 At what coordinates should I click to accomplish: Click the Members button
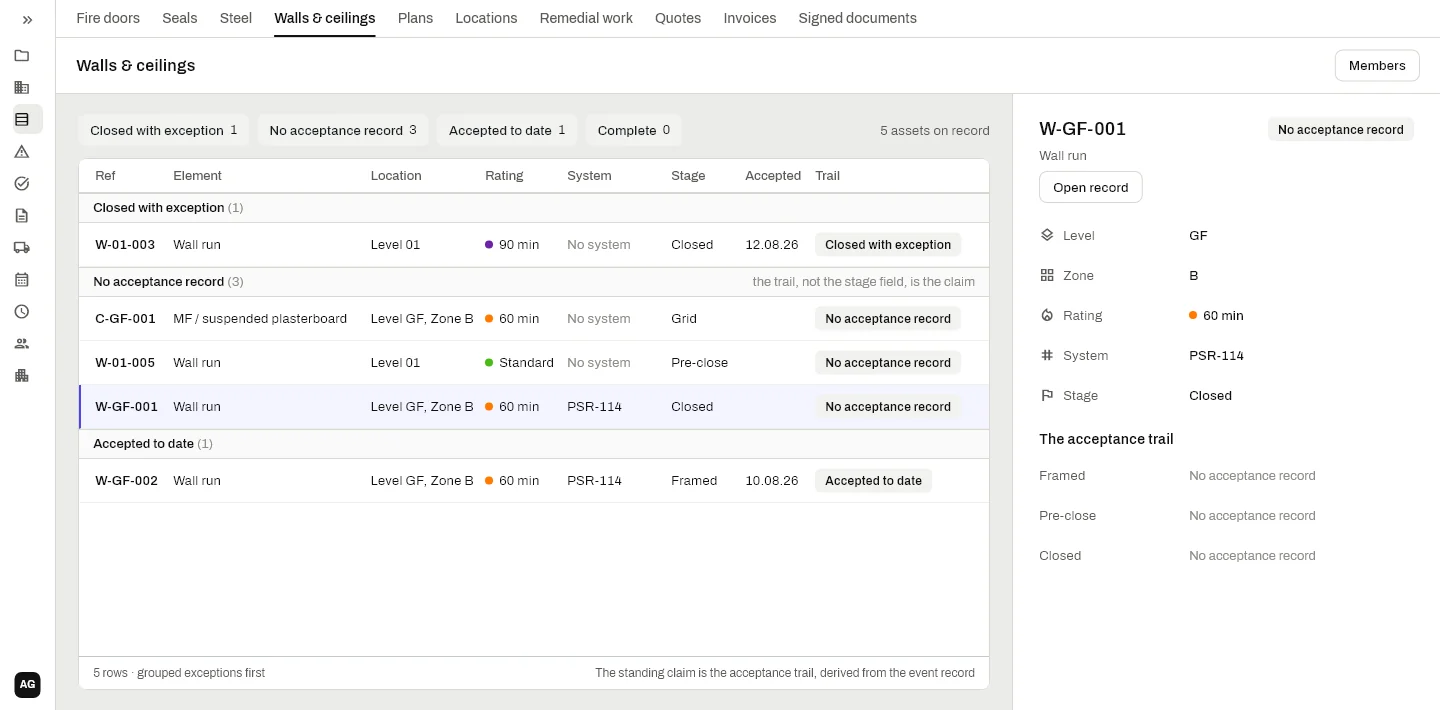(x=1377, y=66)
